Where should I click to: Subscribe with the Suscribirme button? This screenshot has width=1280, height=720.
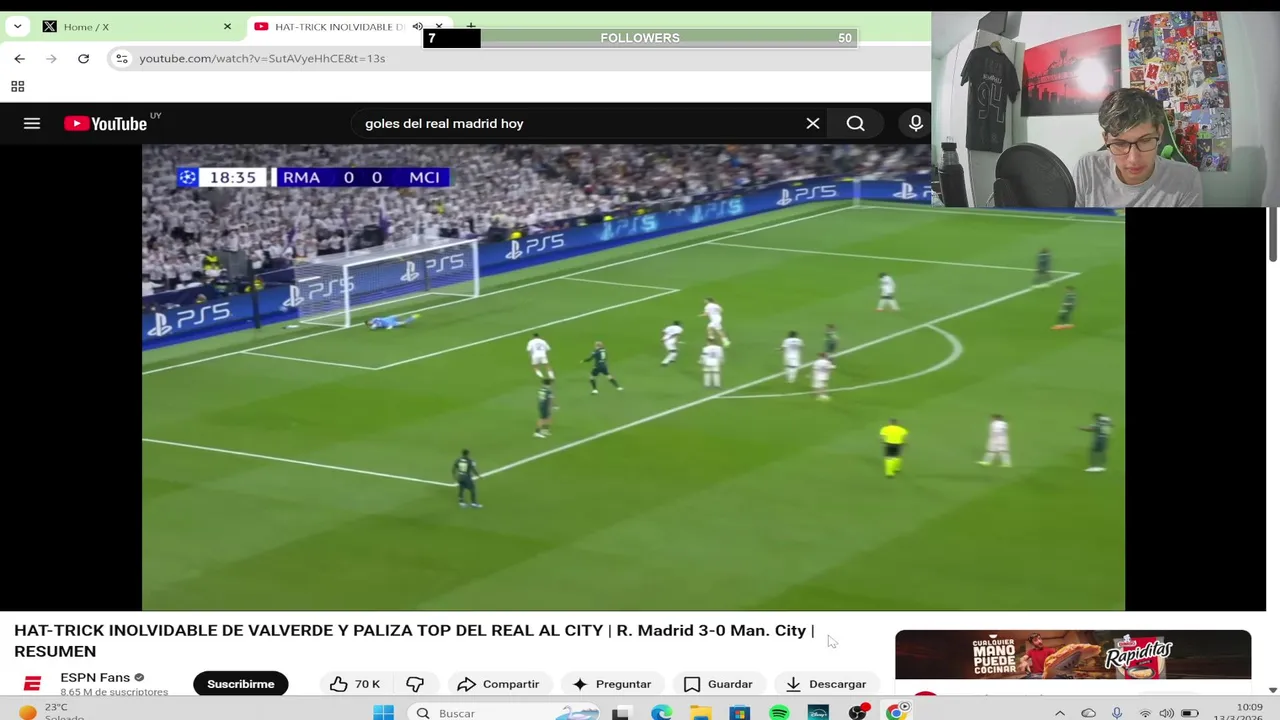241,684
